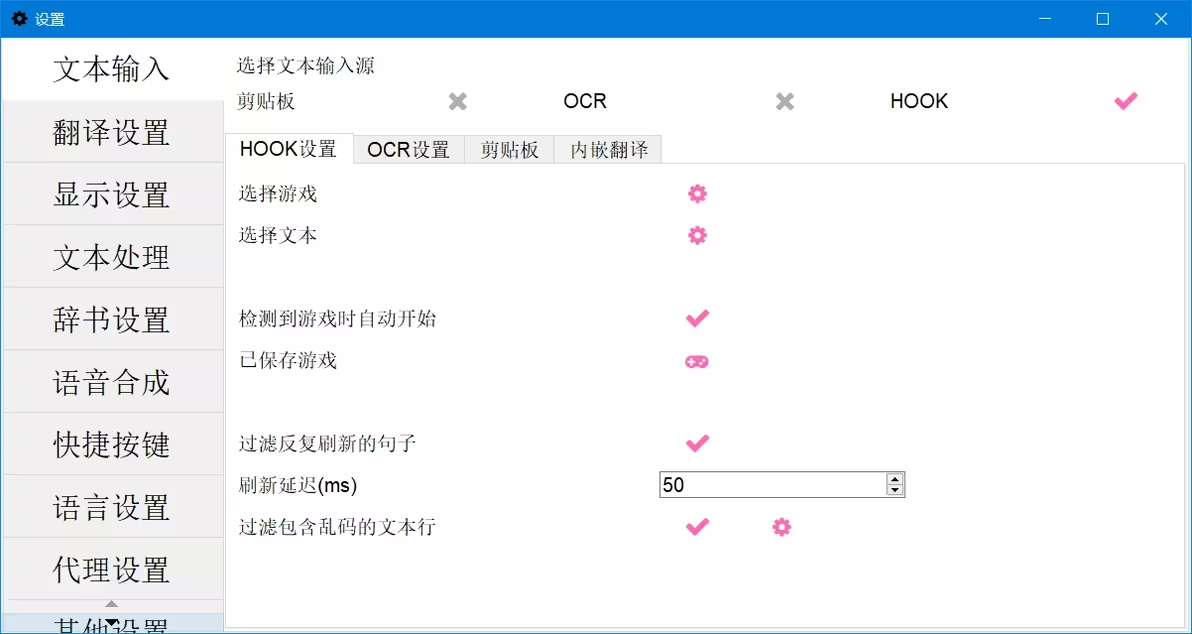
Task: Toggle 过滤包含乱码的文本行 checkmark
Action: 697,527
